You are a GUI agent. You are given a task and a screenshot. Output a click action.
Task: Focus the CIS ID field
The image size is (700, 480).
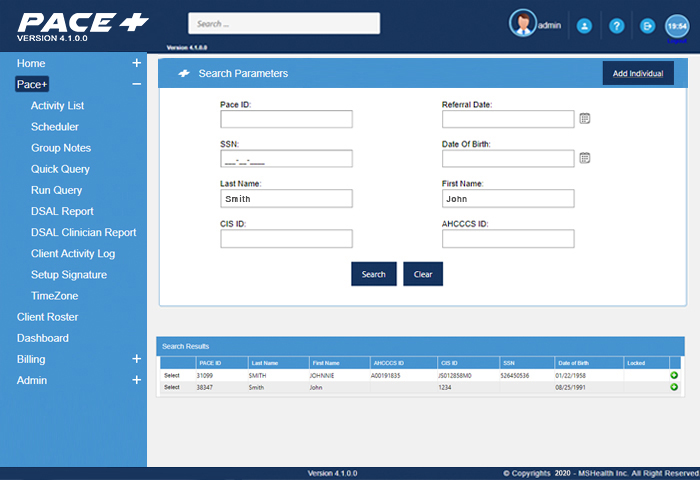click(x=286, y=238)
